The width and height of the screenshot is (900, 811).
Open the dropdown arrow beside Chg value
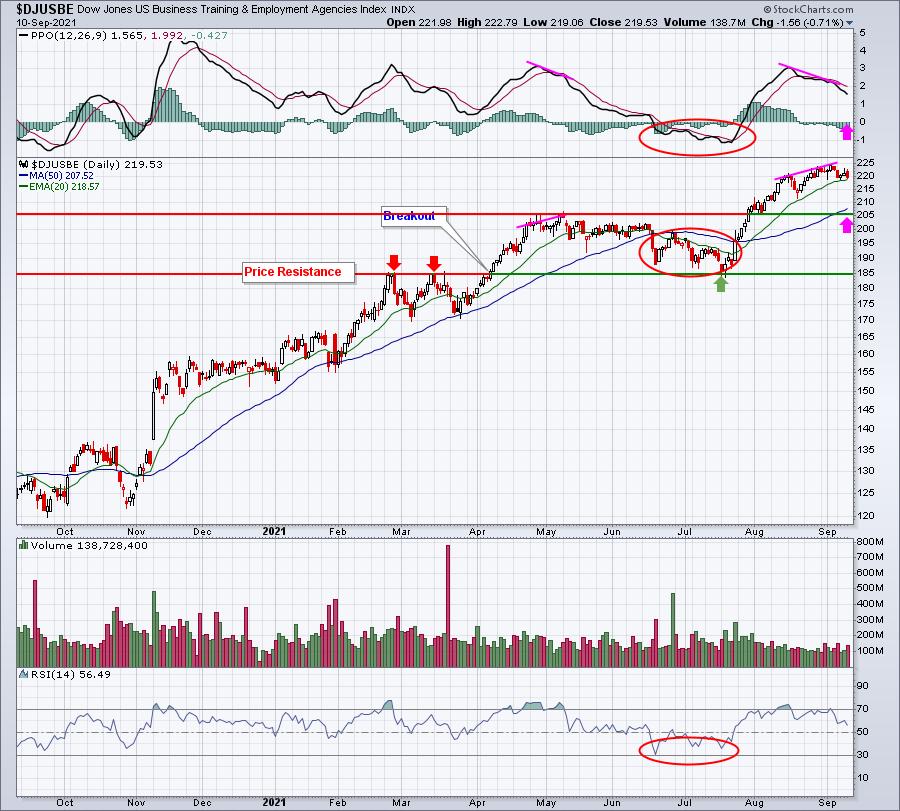[849, 23]
